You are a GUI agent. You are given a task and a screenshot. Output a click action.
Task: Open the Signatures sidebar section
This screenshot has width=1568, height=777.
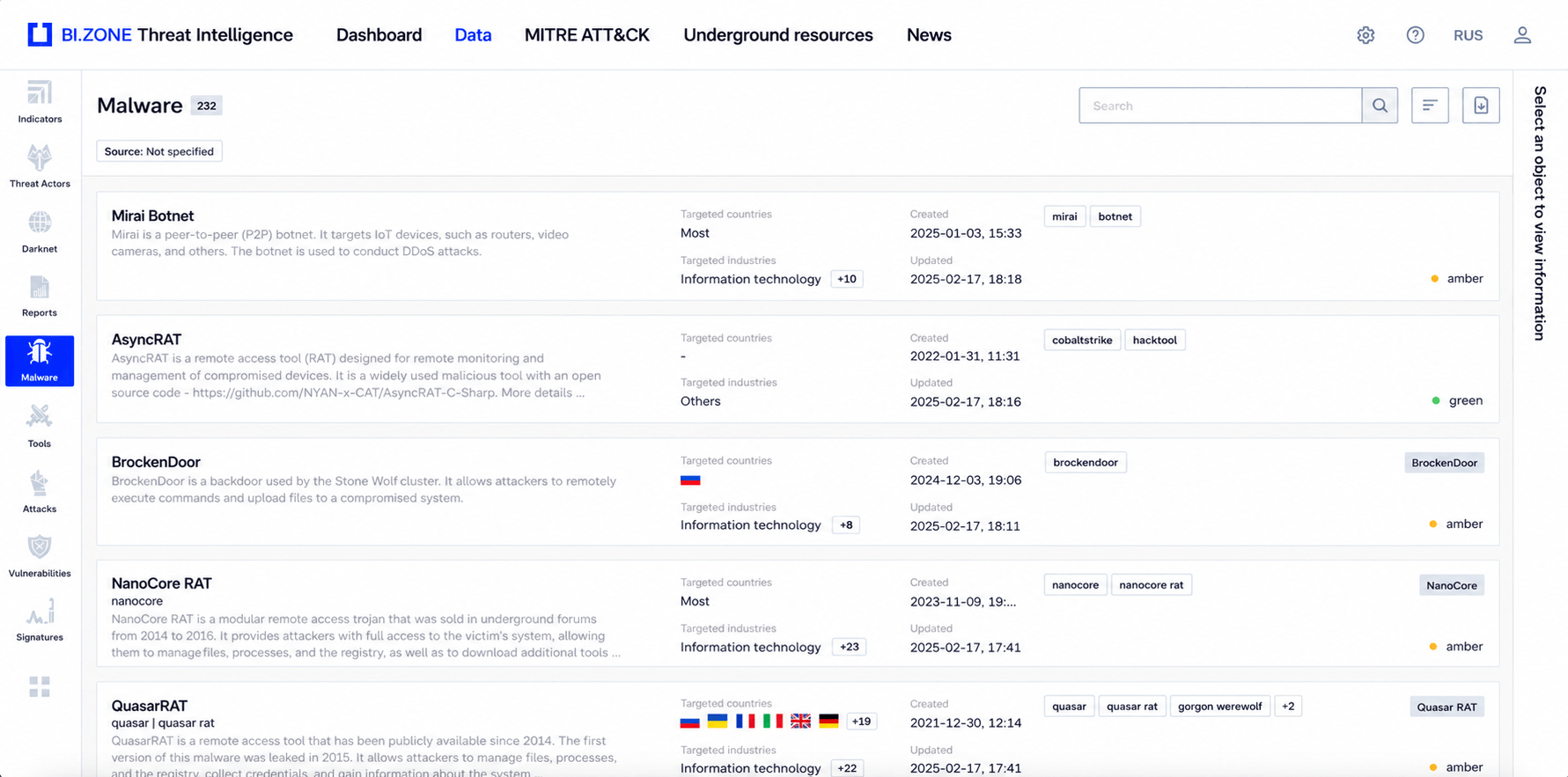40,620
